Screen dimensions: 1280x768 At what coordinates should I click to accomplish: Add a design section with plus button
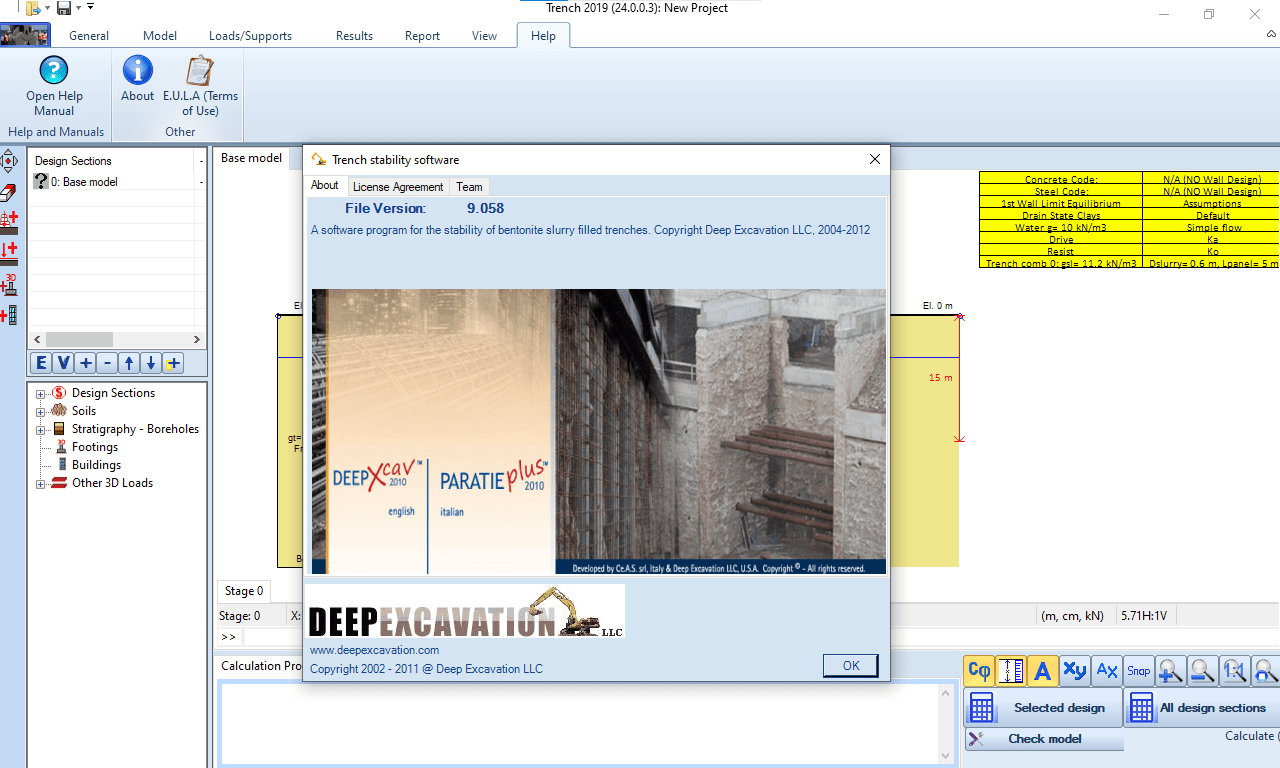click(85, 363)
